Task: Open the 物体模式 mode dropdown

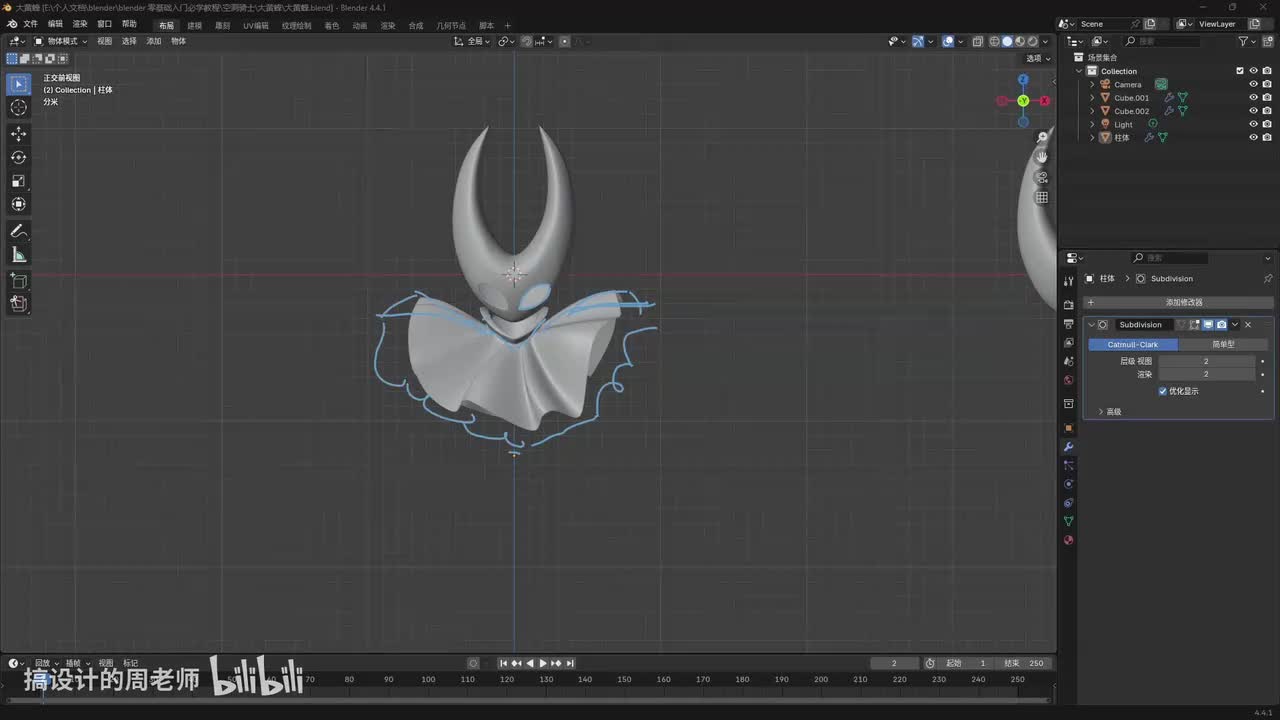Action: 61,41
